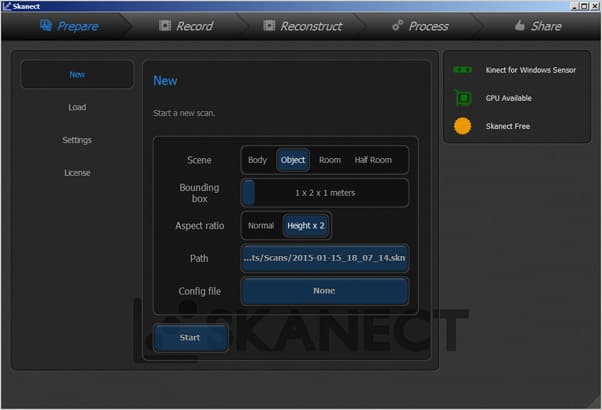
Task: Open the Share tab
Action: [538, 26]
